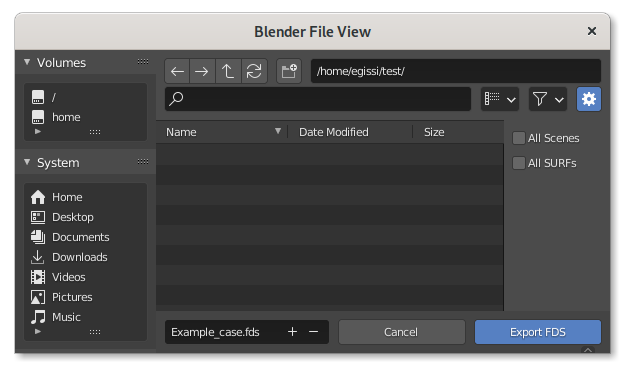Viewport: 629px width, 372px height.
Task: Click the root / volume
Action: [85, 97]
